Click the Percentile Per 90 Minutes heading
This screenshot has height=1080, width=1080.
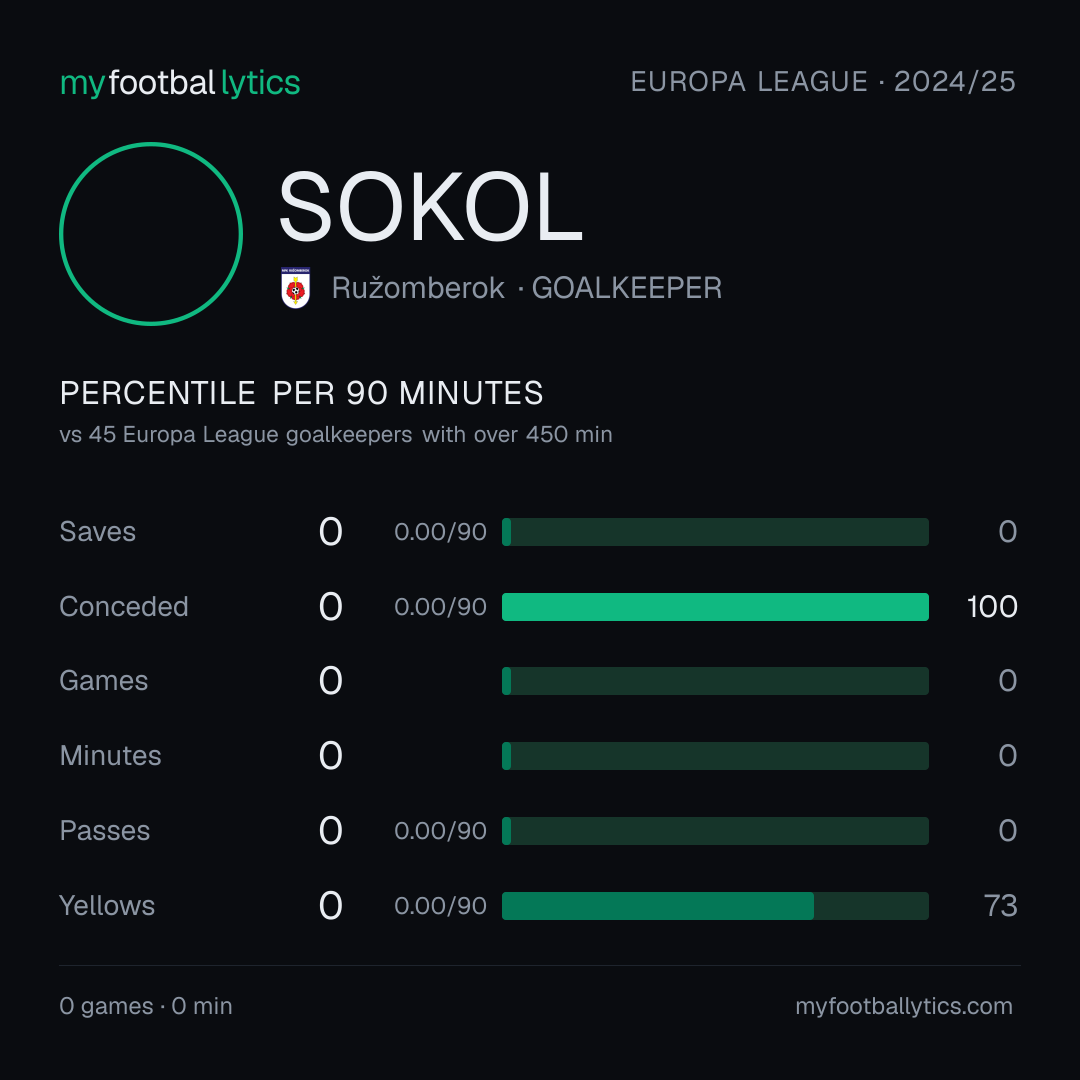coord(302,393)
